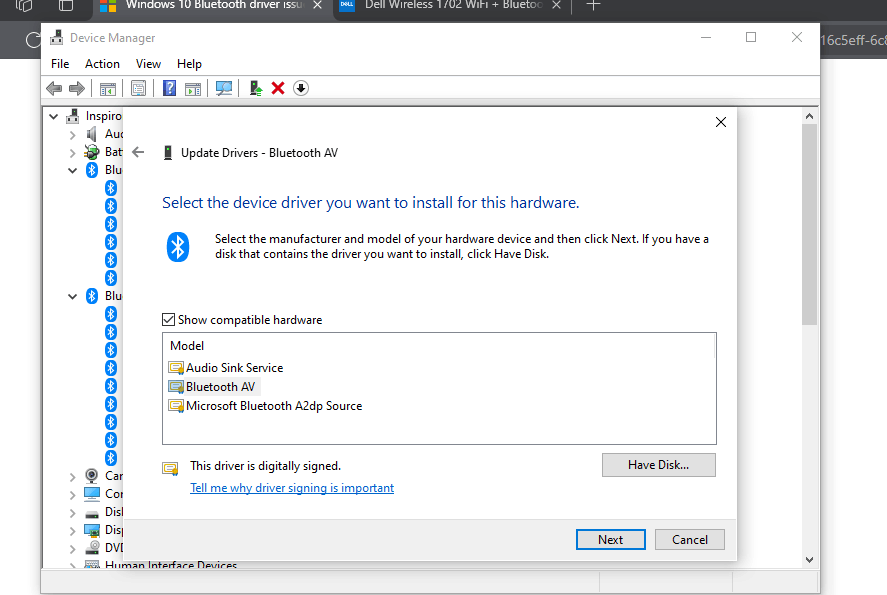Image resolution: width=887 pixels, height=595 pixels.
Task: Click the Update device driver toolbar icon
Action: coord(256,88)
